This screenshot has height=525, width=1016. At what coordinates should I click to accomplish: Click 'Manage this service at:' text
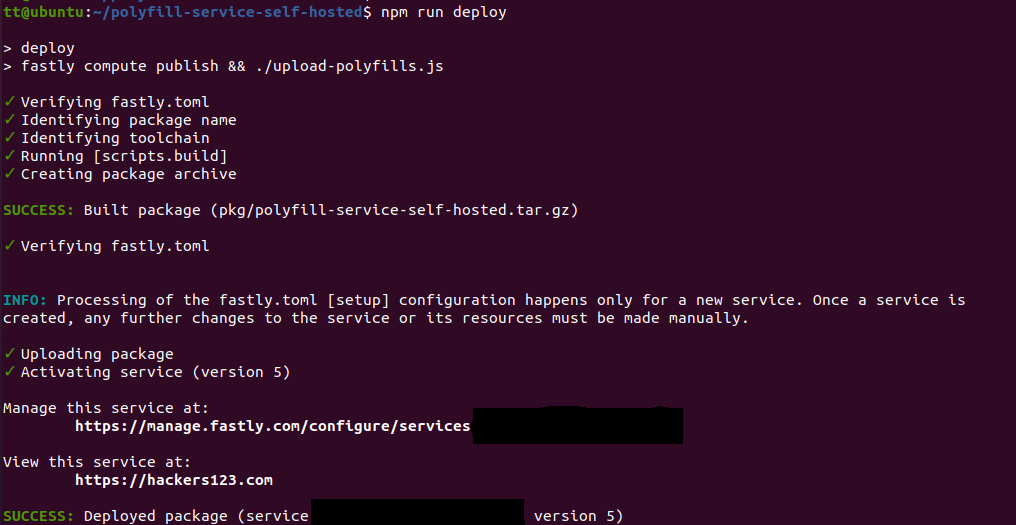(x=106, y=408)
